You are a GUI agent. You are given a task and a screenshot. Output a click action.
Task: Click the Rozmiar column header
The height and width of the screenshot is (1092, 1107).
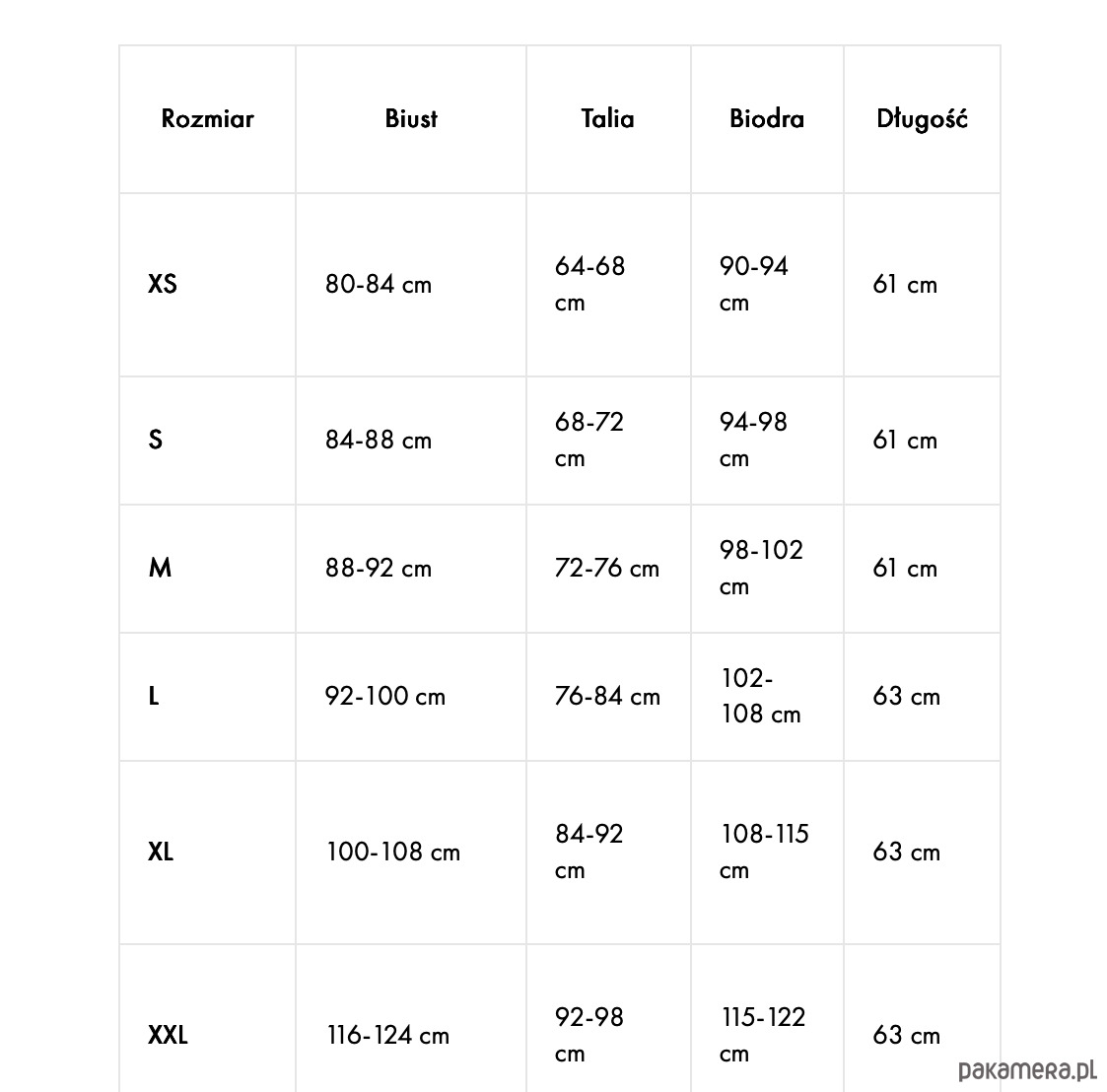pyautogui.click(x=207, y=119)
